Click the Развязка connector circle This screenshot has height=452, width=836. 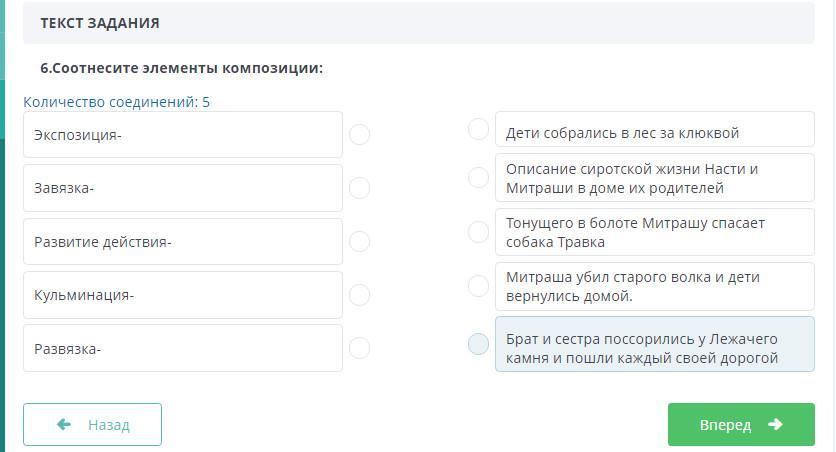[360, 348]
